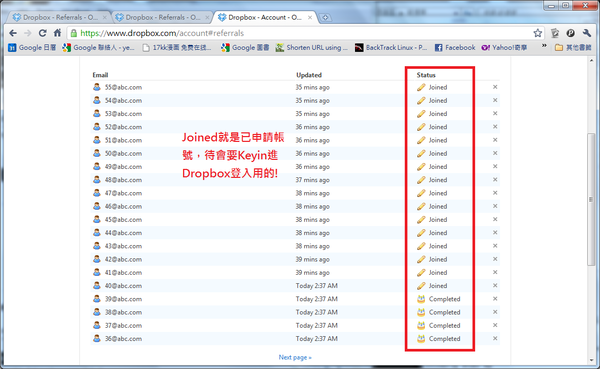Click the page's vertical scrollbar thumb
This screenshot has width=600, height=369.
click(591, 199)
